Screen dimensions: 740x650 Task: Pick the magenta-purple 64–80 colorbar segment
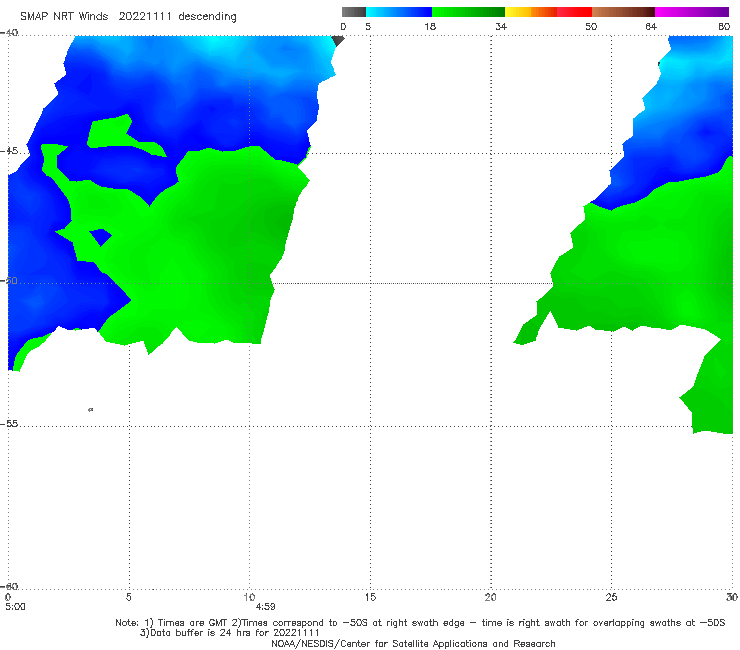(x=692, y=12)
